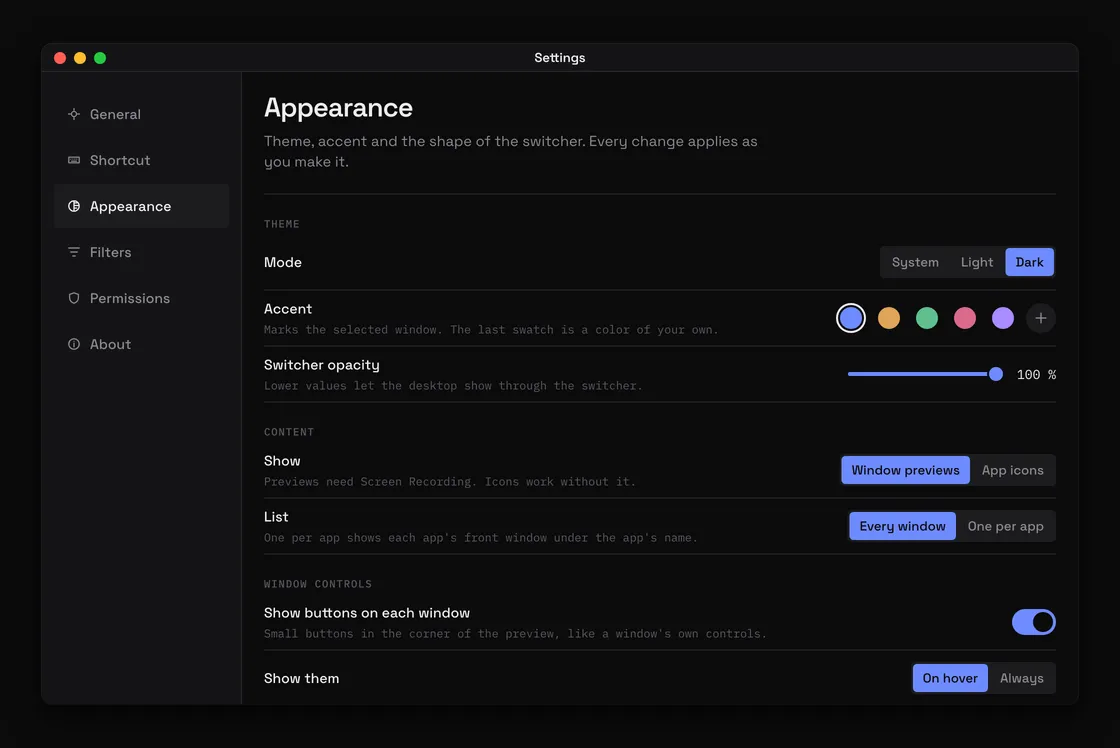Close the Settings window with red button
This screenshot has width=1120, height=748.
60,58
